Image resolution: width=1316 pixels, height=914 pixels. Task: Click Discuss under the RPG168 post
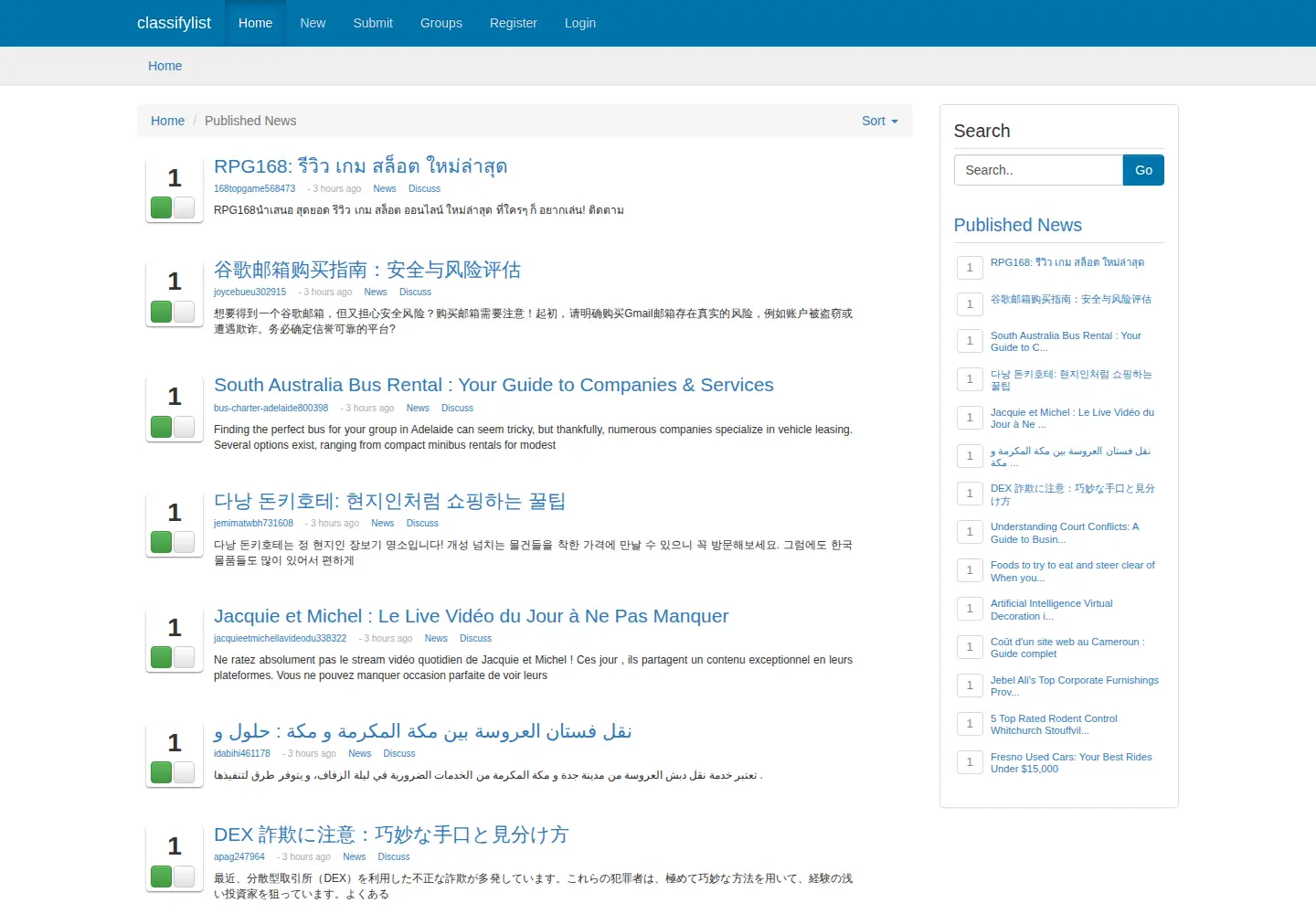pyautogui.click(x=424, y=189)
